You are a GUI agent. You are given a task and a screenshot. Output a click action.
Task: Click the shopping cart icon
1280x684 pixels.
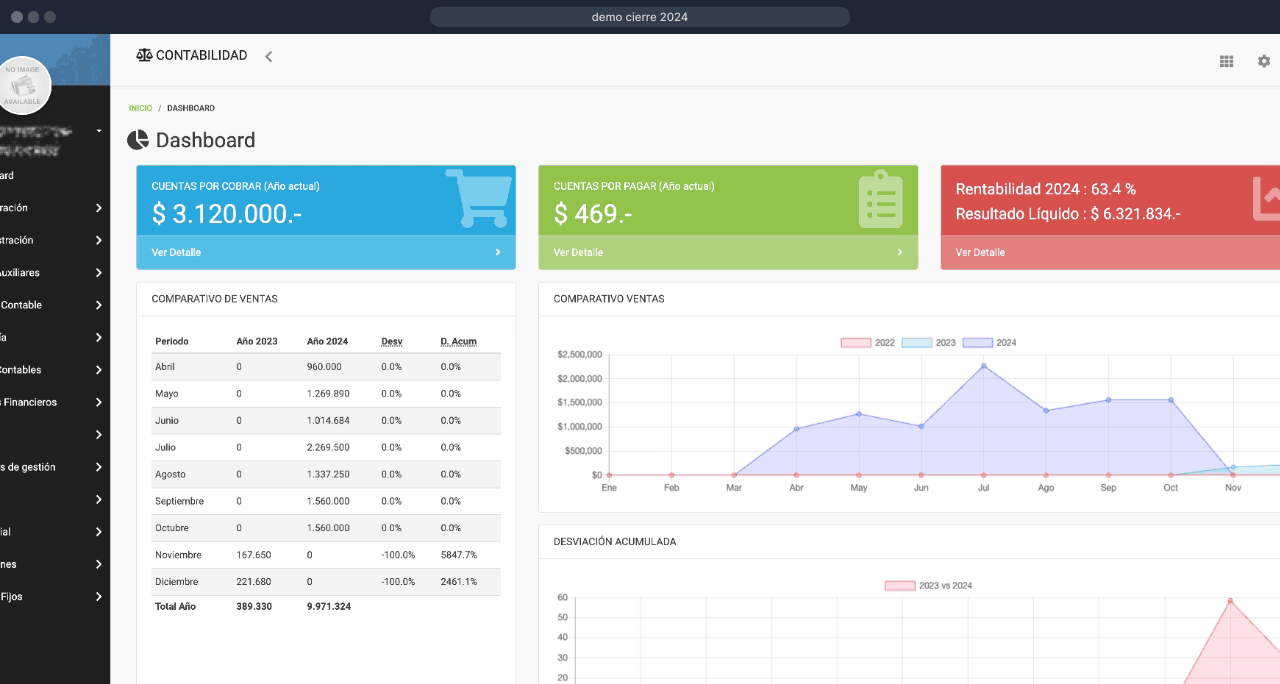point(478,198)
